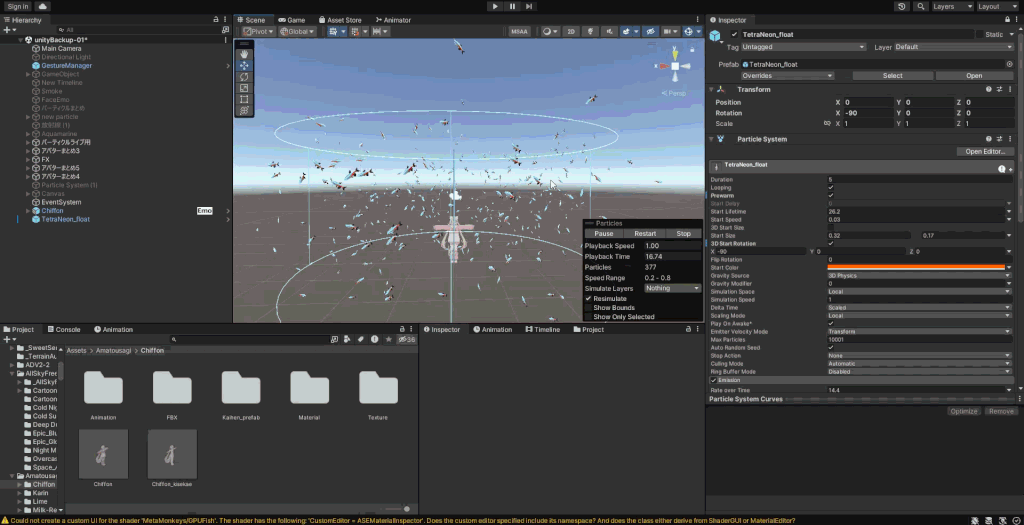Choose the Rect tool in Scene toolbar
The image size is (1024, 525).
coord(245,99)
